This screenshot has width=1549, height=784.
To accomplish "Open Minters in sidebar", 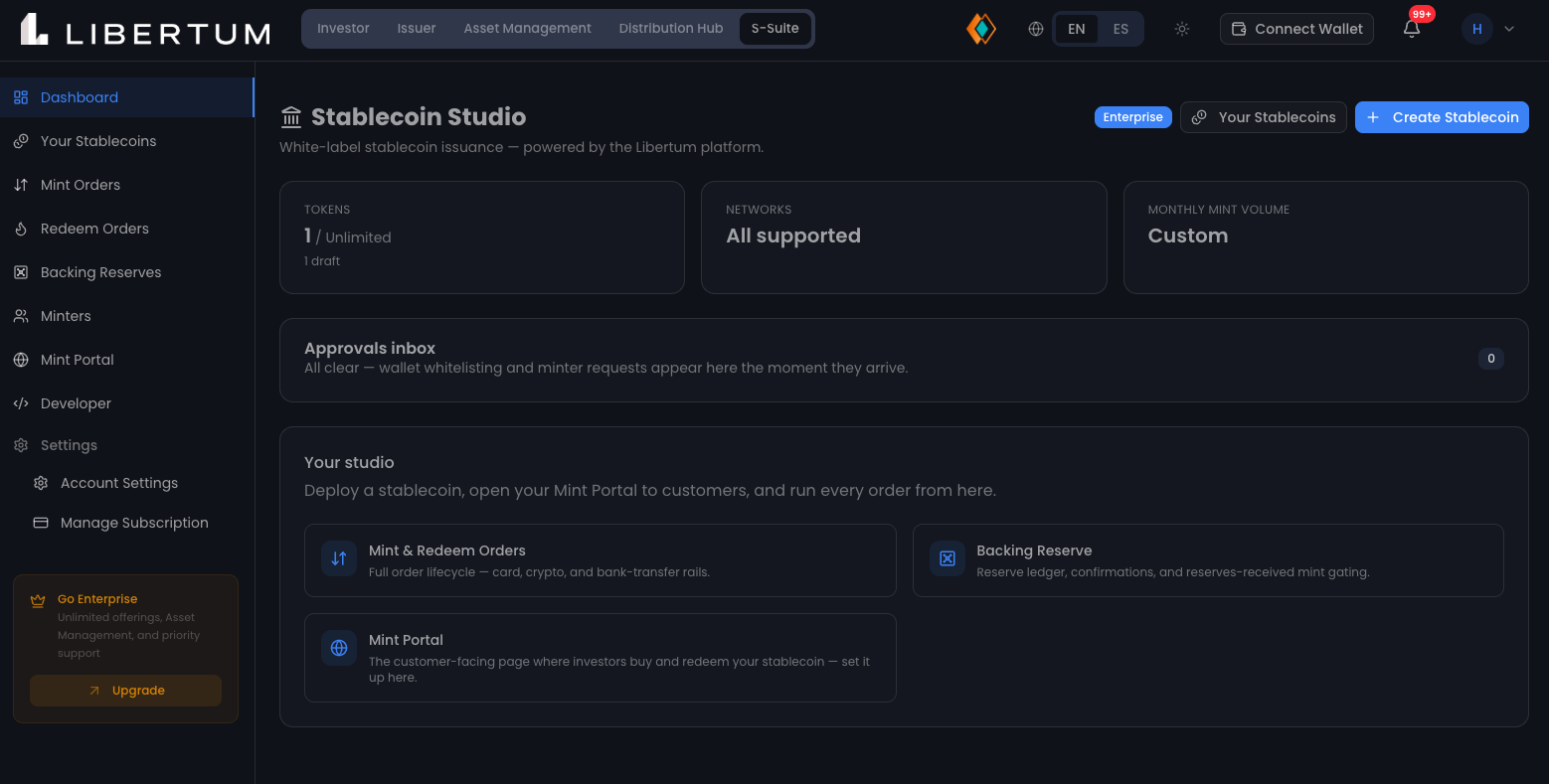I will (126, 316).
